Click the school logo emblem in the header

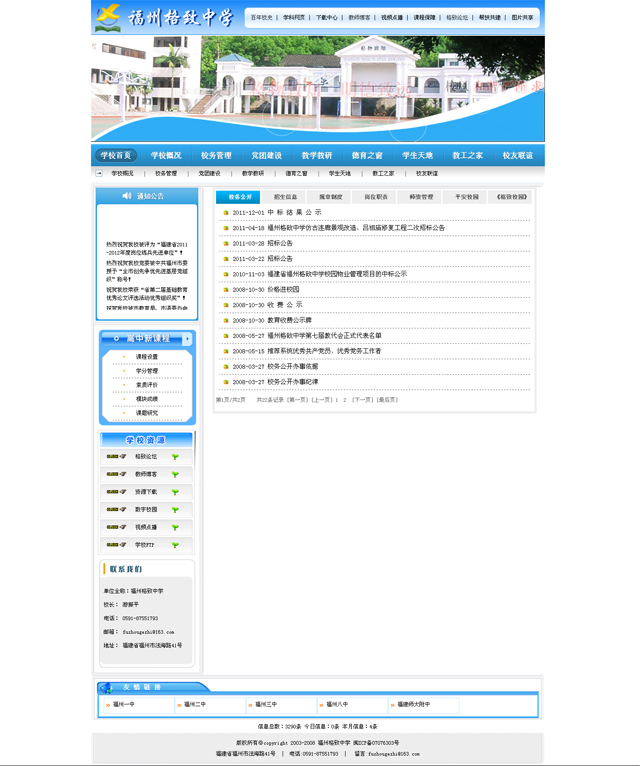pyautogui.click(x=108, y=17)
